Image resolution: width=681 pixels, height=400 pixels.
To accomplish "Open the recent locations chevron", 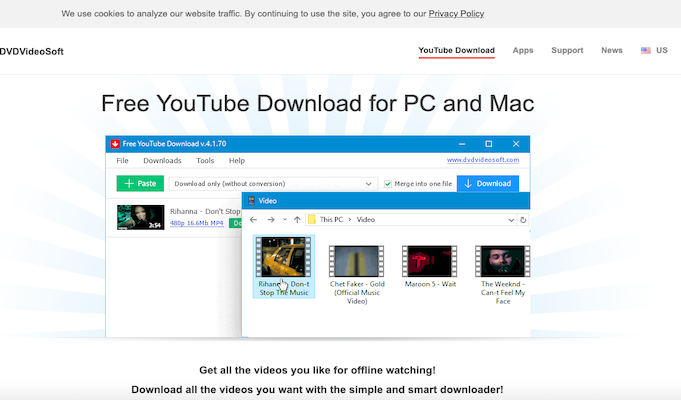I will click(285, 219).
